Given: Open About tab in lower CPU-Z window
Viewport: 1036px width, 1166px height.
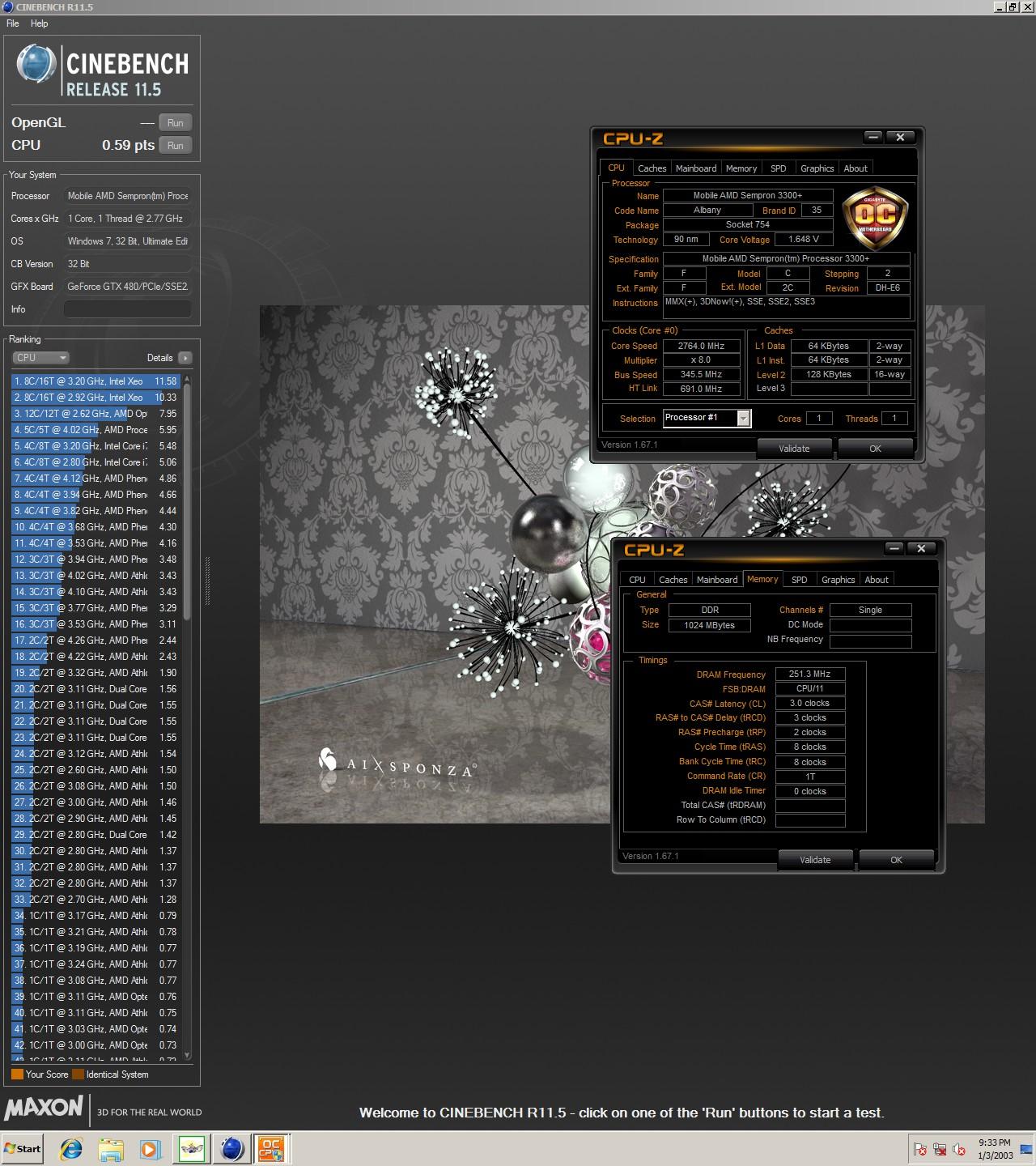Looking at the screenshot, I should pyautogui.click(x=877, y=580).
